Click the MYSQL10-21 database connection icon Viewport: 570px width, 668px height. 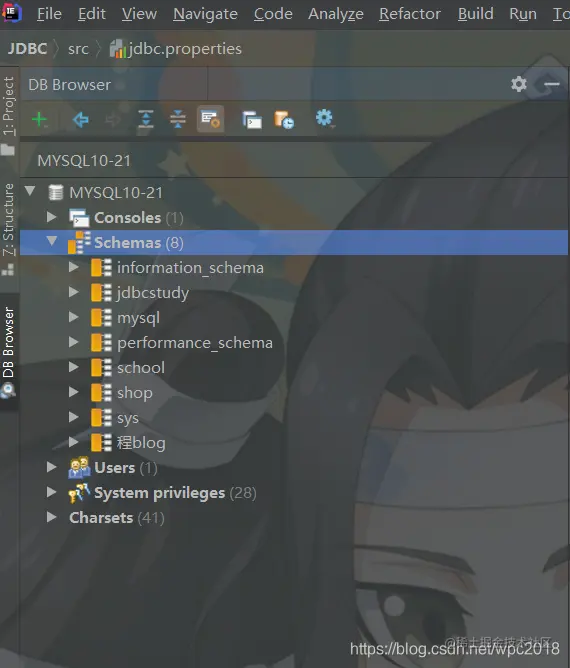pos(56,192)
